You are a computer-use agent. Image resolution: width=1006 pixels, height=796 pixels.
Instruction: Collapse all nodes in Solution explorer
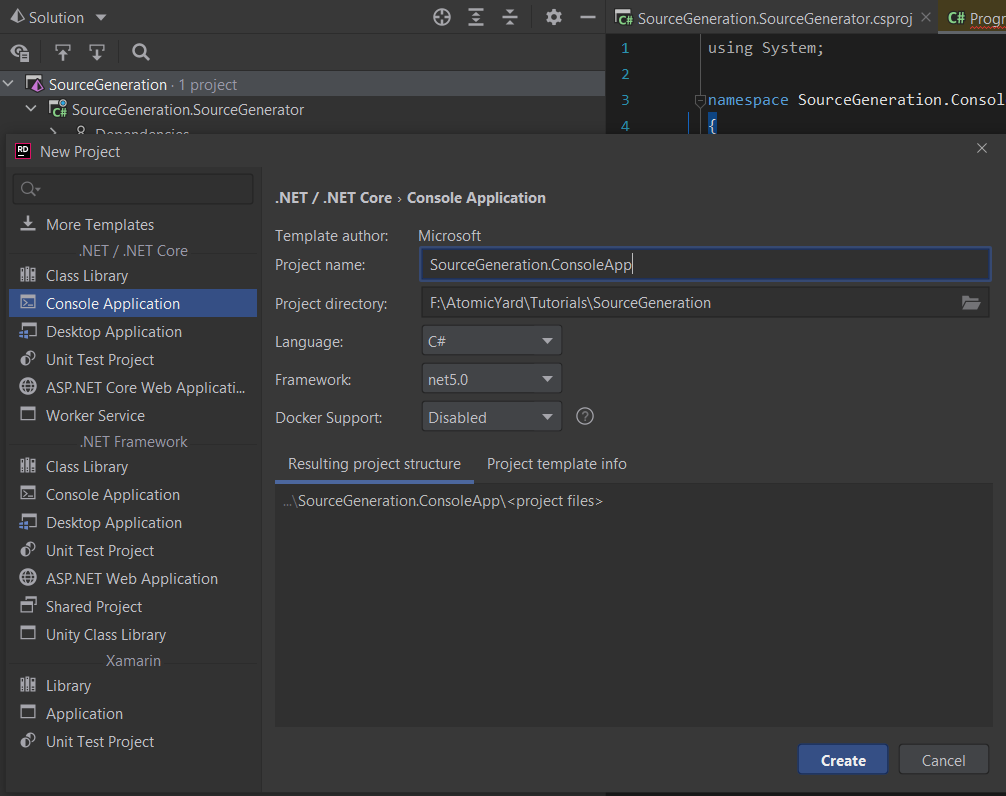[x=510, y=17]
